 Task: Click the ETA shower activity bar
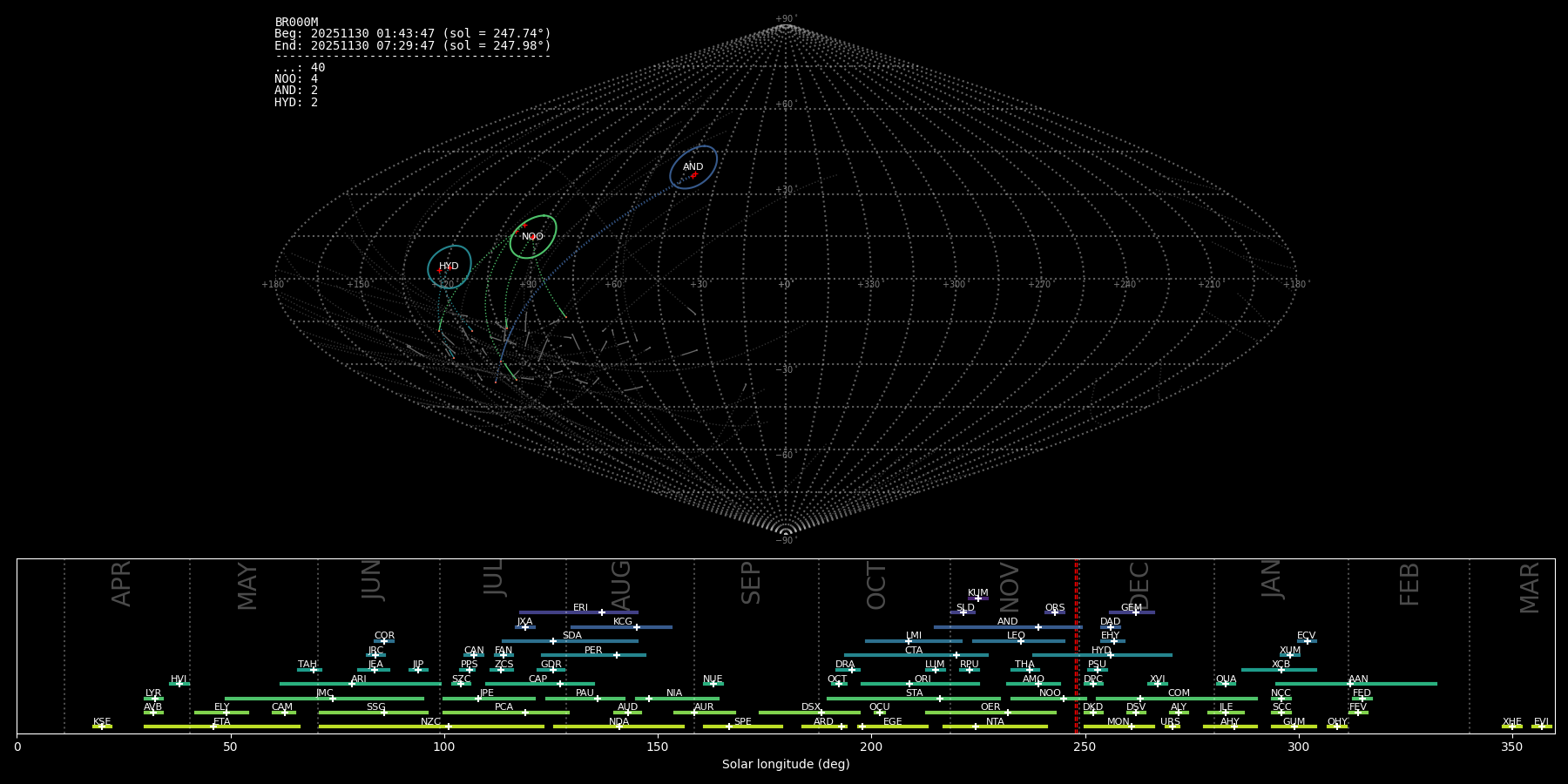[x=222, y=727]
